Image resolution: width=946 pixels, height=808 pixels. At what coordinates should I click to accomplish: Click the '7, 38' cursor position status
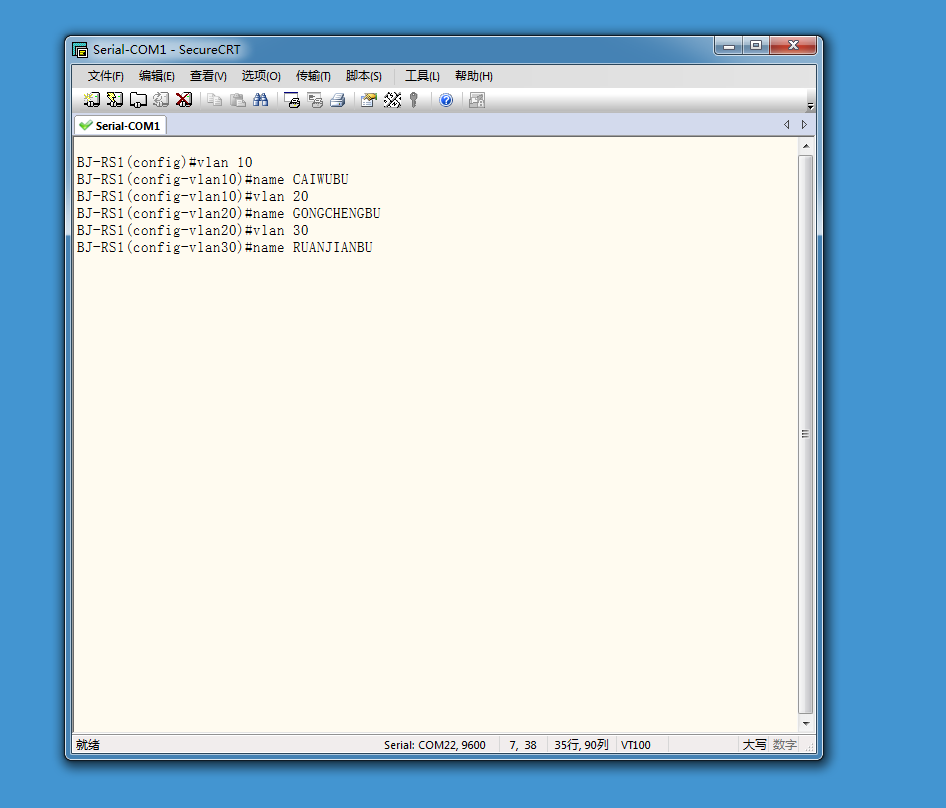coord(522,745)
